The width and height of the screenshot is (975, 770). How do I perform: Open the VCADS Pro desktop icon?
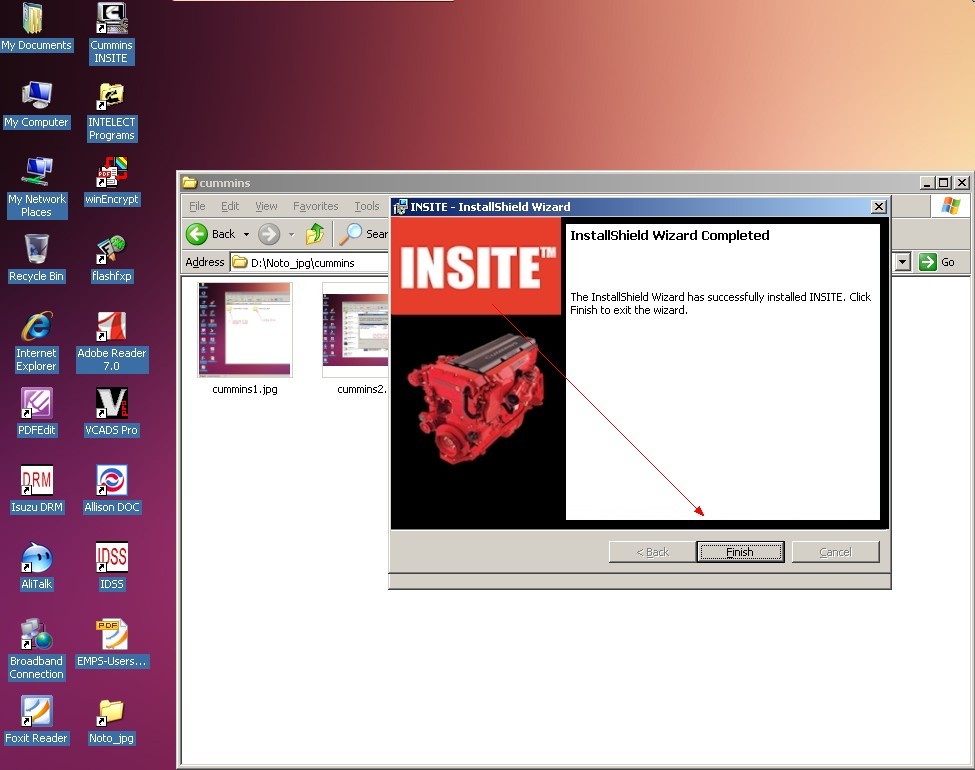point(111,403)
